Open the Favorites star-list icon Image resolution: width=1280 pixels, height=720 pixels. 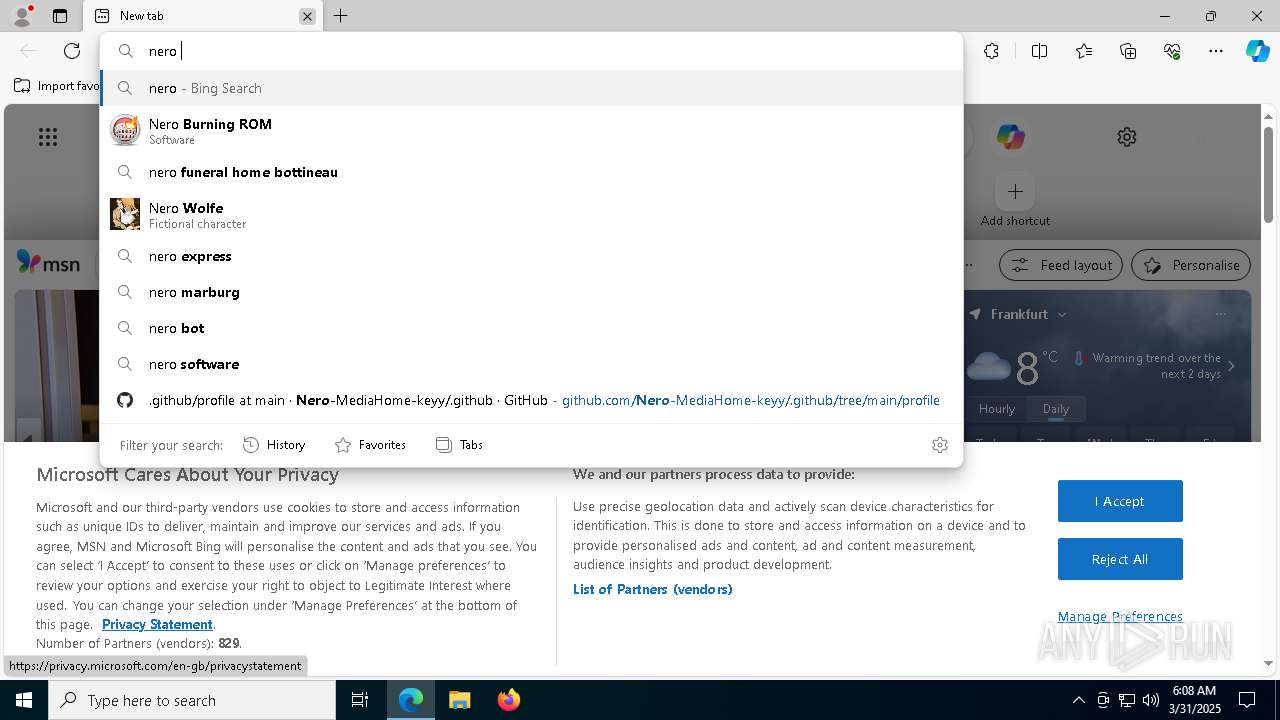pos(1084,51)
